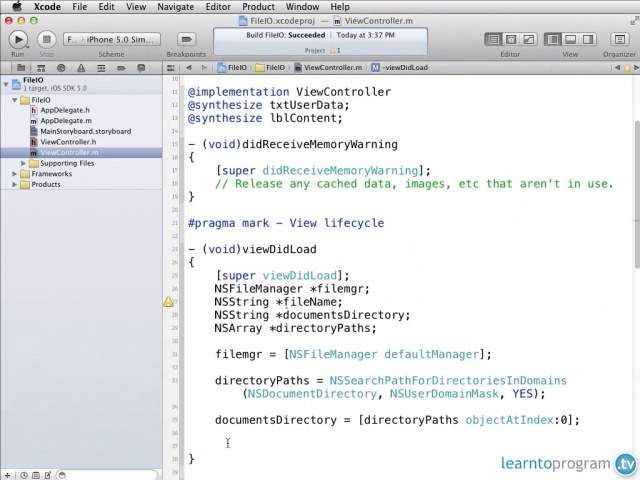640x480 pixels.
Task: Collapse the FileIO project root
Action: (x=6, y=84)
